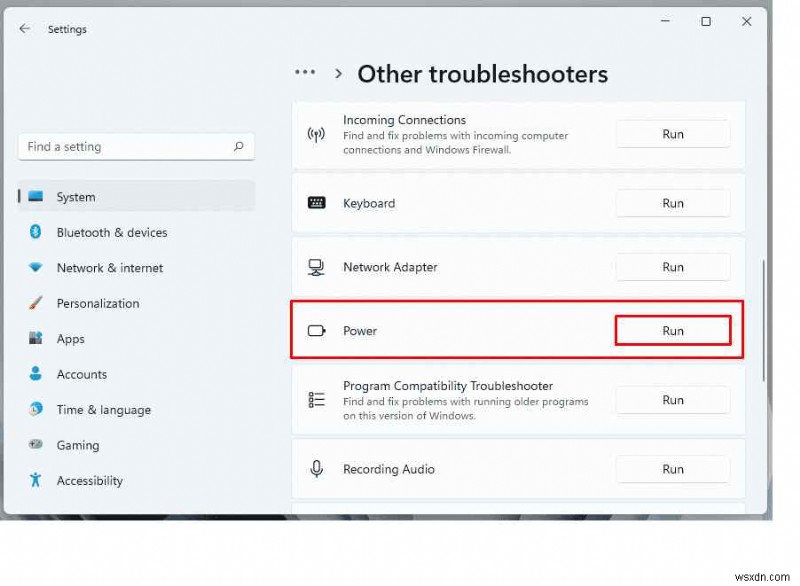This screenshot has height=586, width=800.
Task: Click the Power troubleshooter battery icon
Action: 317,330
